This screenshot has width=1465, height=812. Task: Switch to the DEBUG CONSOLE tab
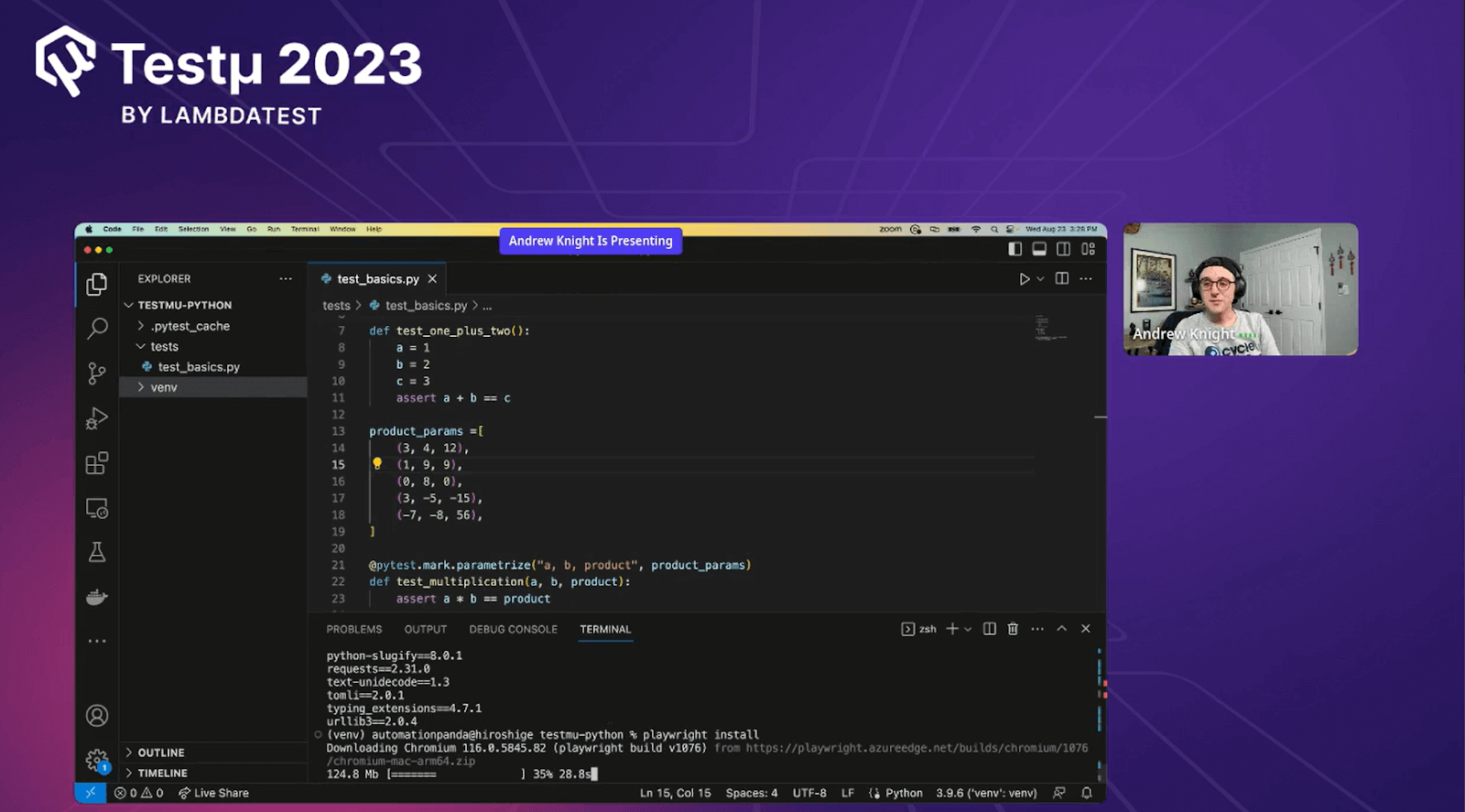513,629
